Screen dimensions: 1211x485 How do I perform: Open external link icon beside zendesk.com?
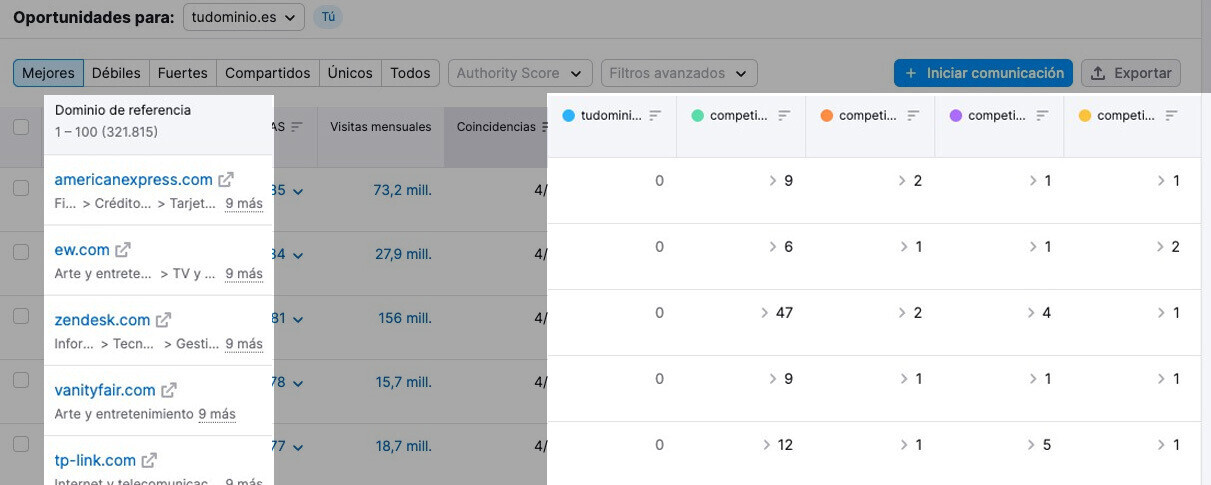[x=164, y=320]
